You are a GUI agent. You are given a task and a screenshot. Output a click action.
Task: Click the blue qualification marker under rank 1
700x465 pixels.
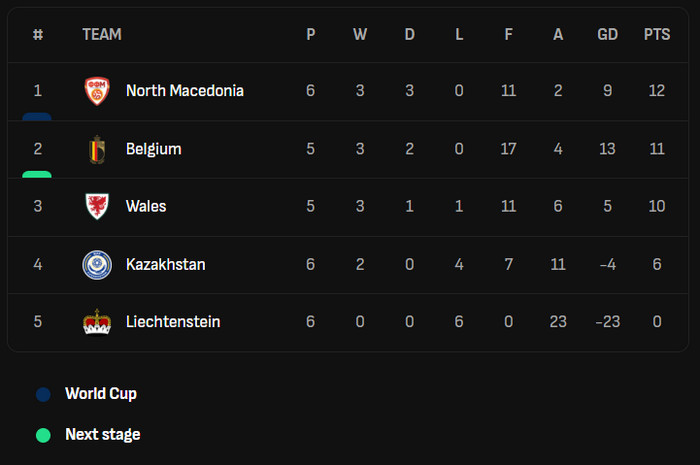(37, 116)
